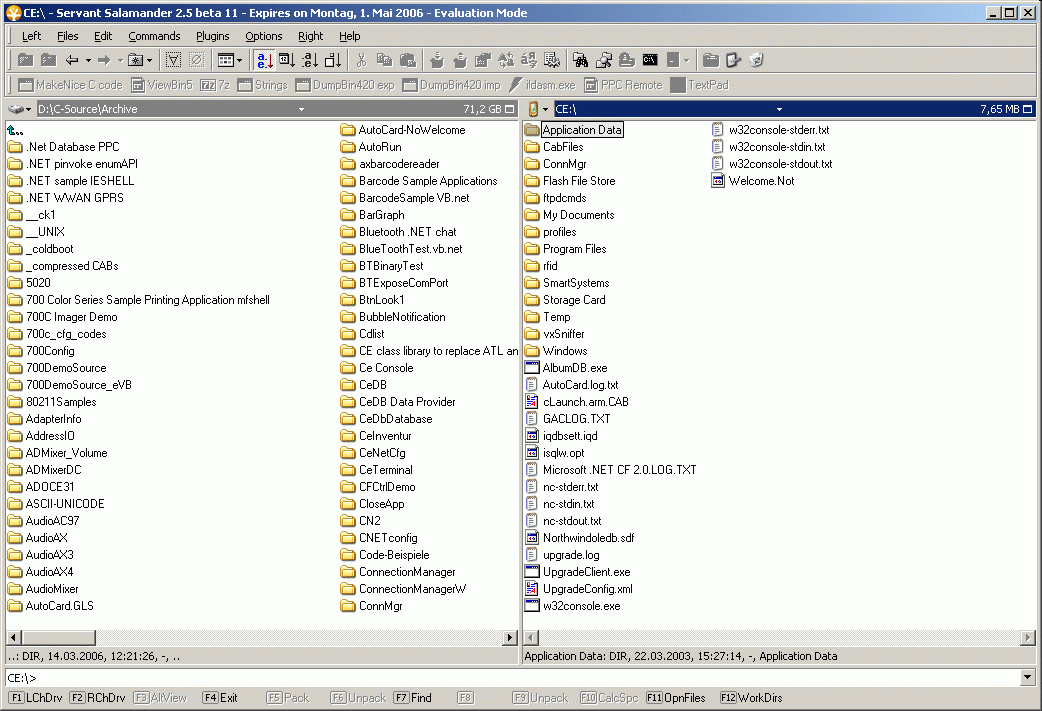Viewport: 1042px width, 711px height.
Task: Click the Find files binoculars icon
Action: (x=580, y=60)
